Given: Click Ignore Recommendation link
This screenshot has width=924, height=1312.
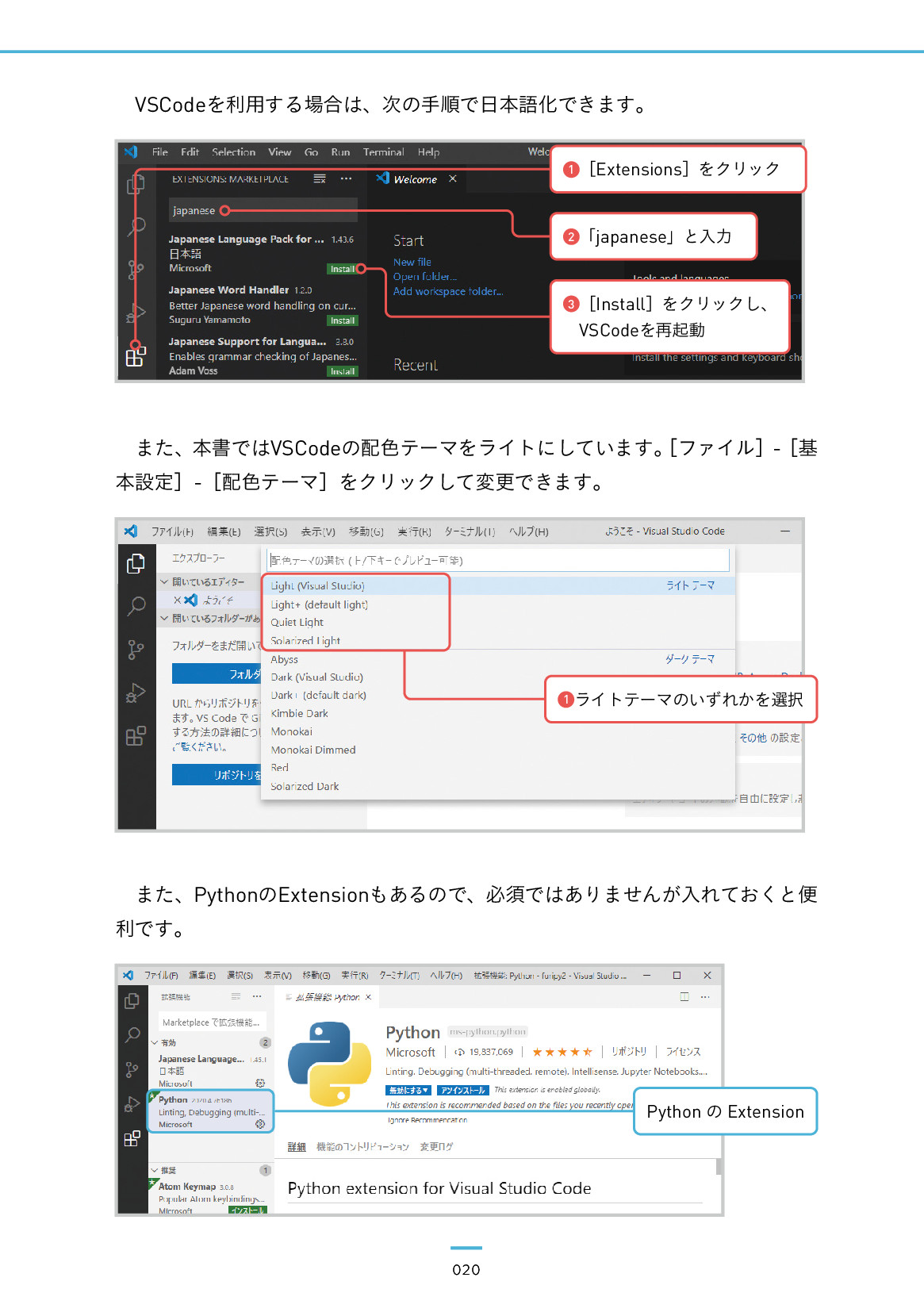Looking at the screenshot, I should [427, 1120].
